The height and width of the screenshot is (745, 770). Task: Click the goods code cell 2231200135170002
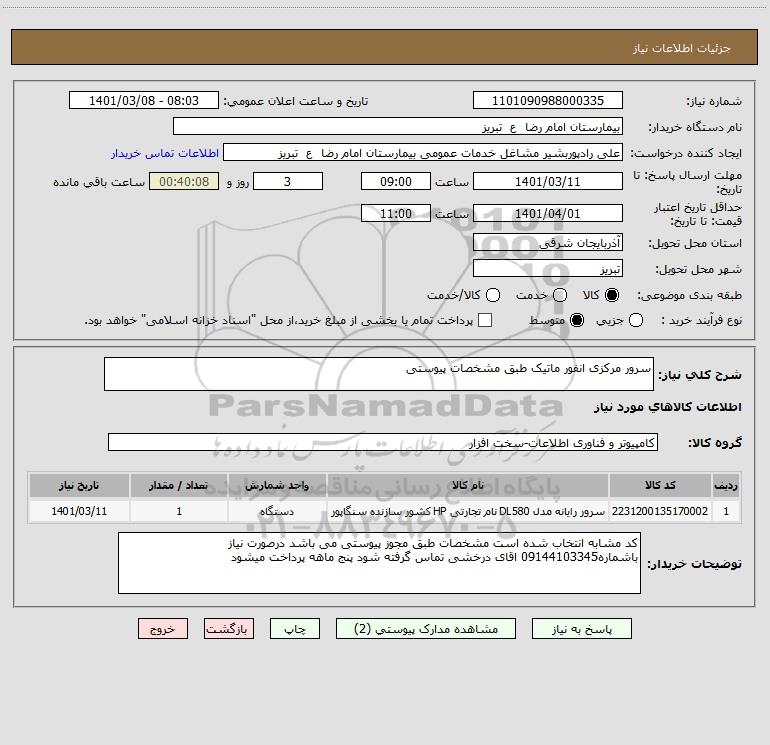pos(660,511)
